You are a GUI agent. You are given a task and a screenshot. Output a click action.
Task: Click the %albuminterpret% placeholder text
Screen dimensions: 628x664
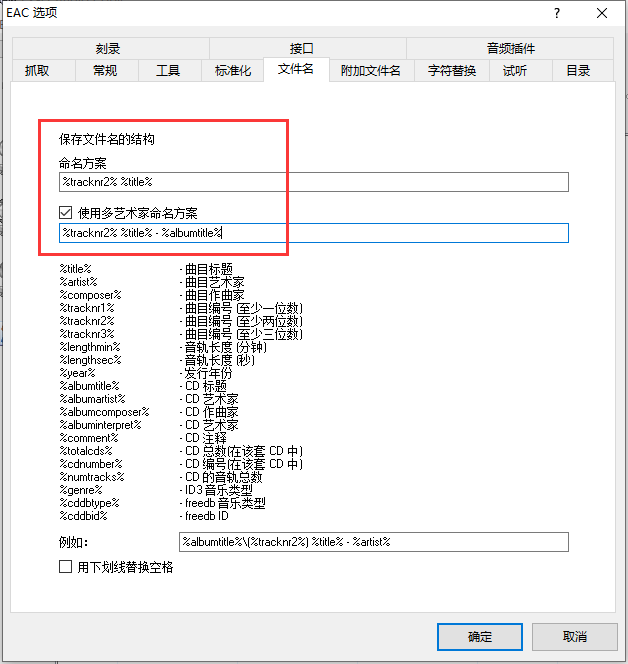(100, 425)
